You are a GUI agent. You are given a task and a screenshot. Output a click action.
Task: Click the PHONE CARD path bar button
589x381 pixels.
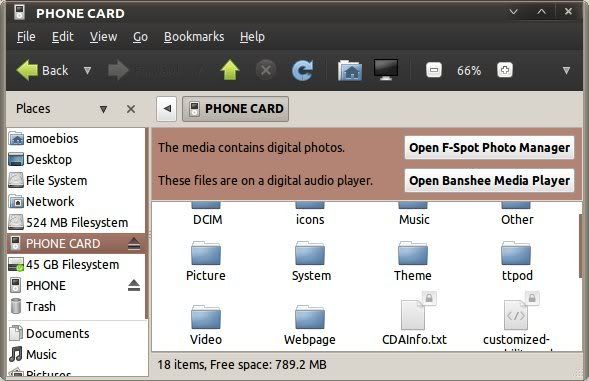click(x=236, y=109)
